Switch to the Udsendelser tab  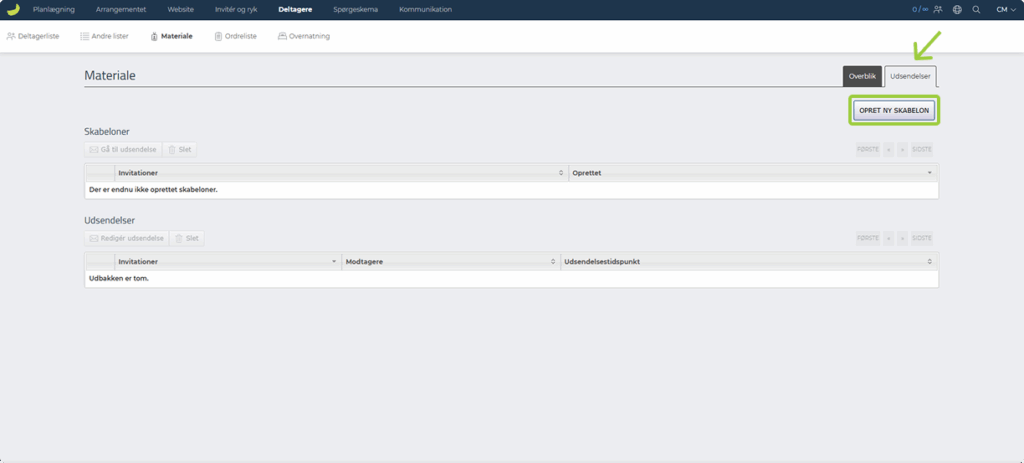(910, 76)
